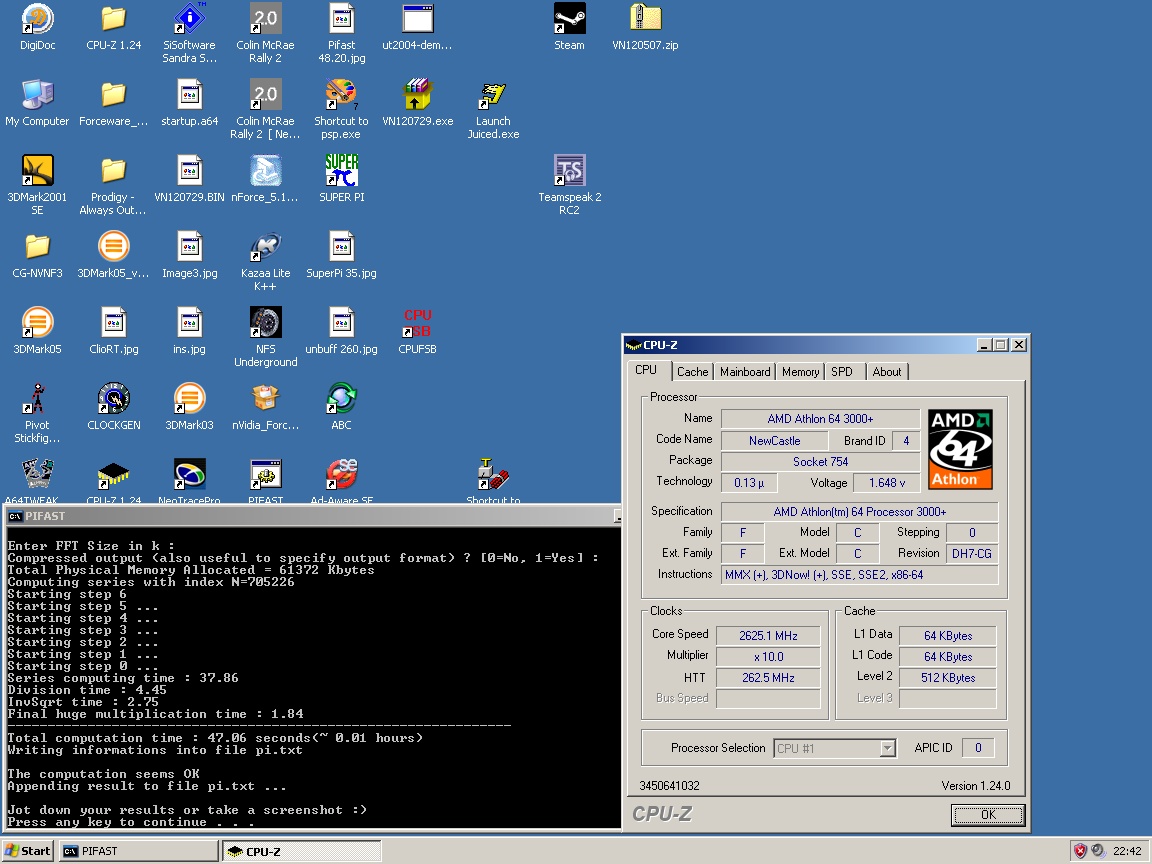Open the CPUFSB shortcut icon

[417, 331]
